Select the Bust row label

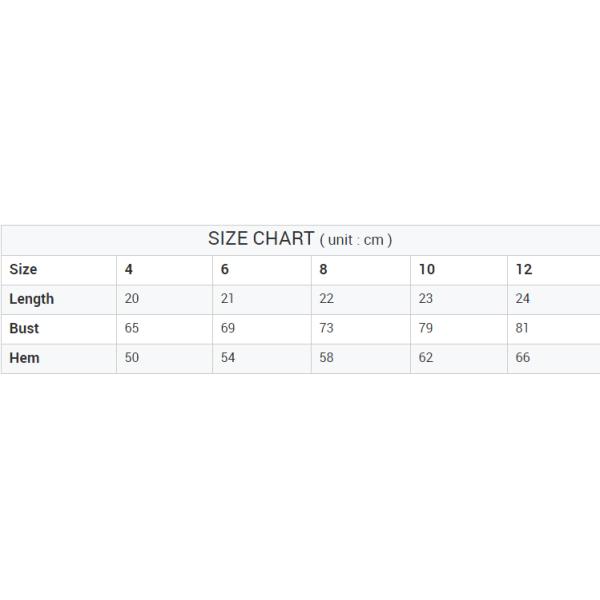(x=24, y=328)
